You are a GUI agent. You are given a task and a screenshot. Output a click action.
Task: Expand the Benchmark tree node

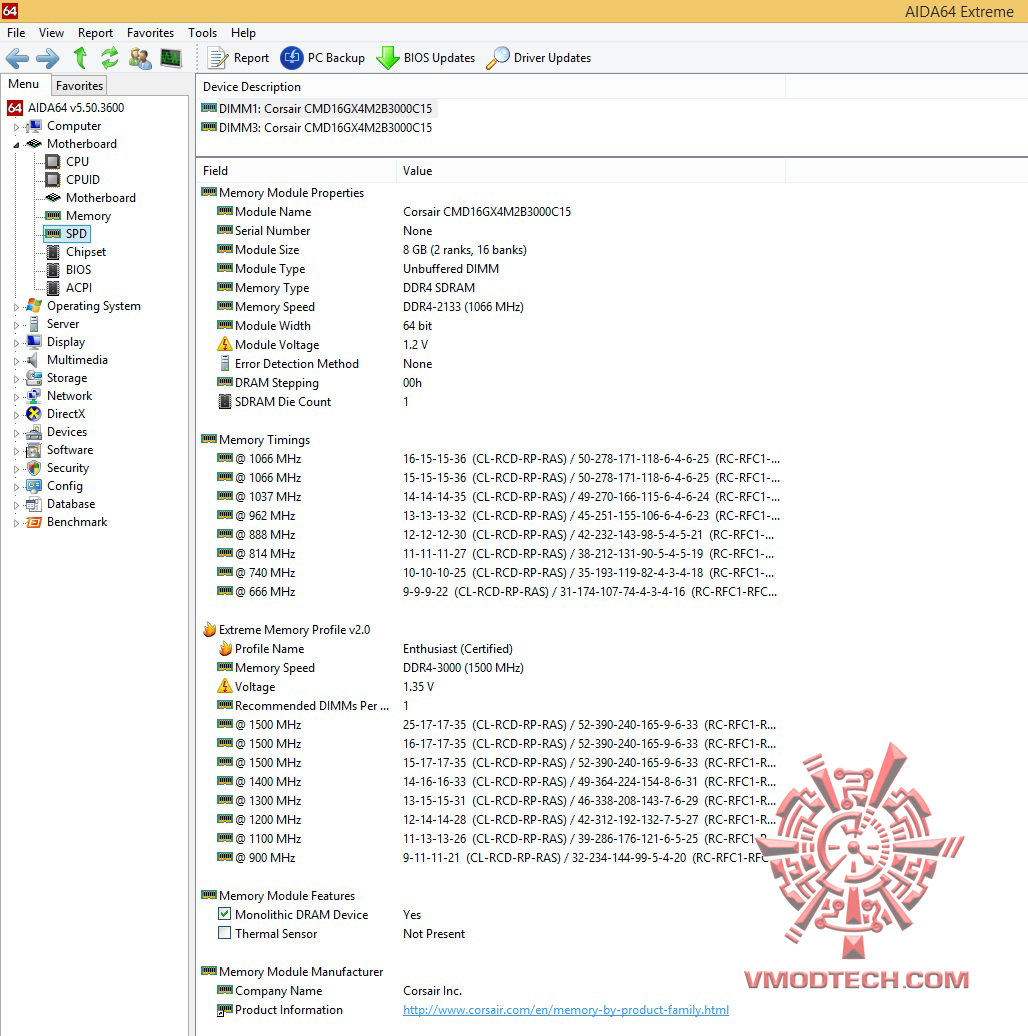pyautogui.click(x=17, y=523)
